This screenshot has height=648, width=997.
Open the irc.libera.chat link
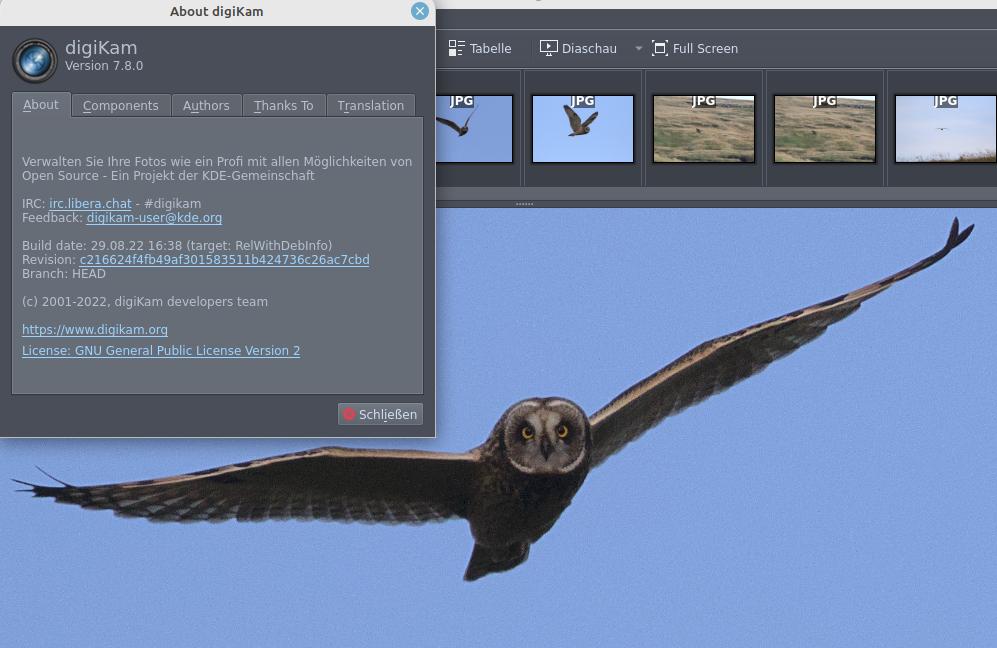pyautogui.click(x=90, y=203)
